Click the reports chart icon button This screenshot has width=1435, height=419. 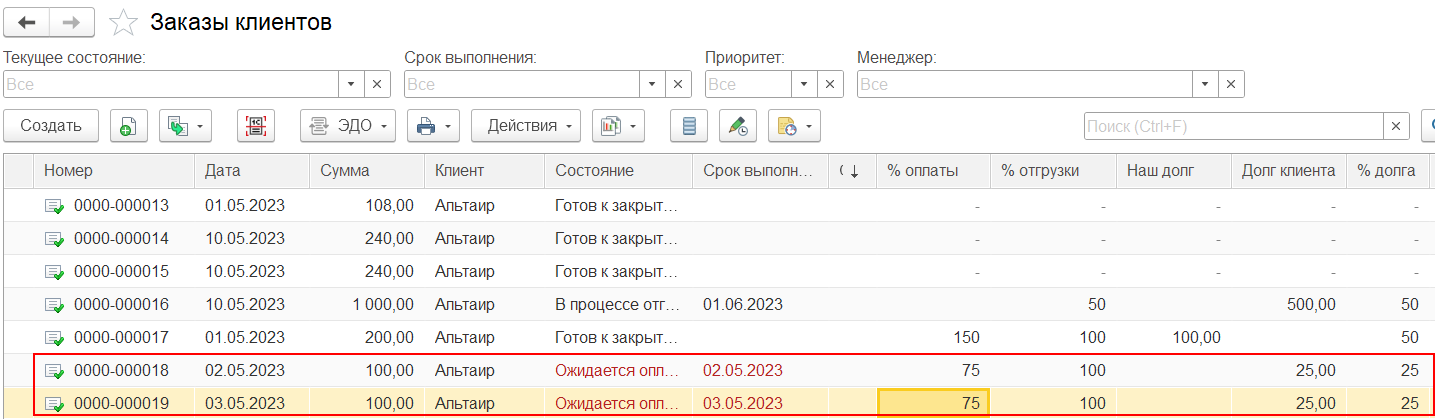618,126
